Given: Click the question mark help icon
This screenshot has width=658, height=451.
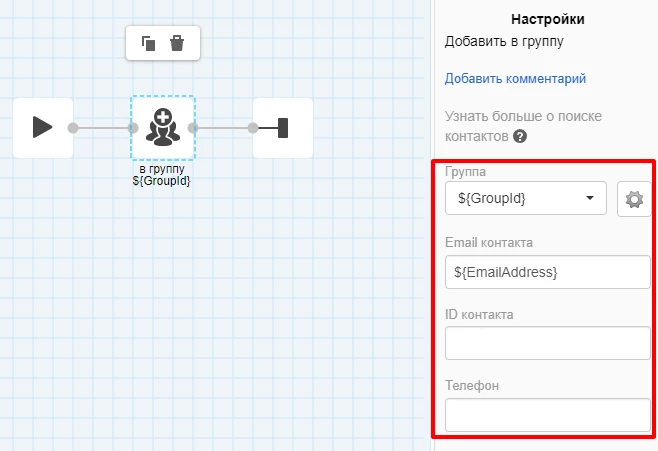Looking at the screenshot, I should pyautogui.click(x=520, y=136).
